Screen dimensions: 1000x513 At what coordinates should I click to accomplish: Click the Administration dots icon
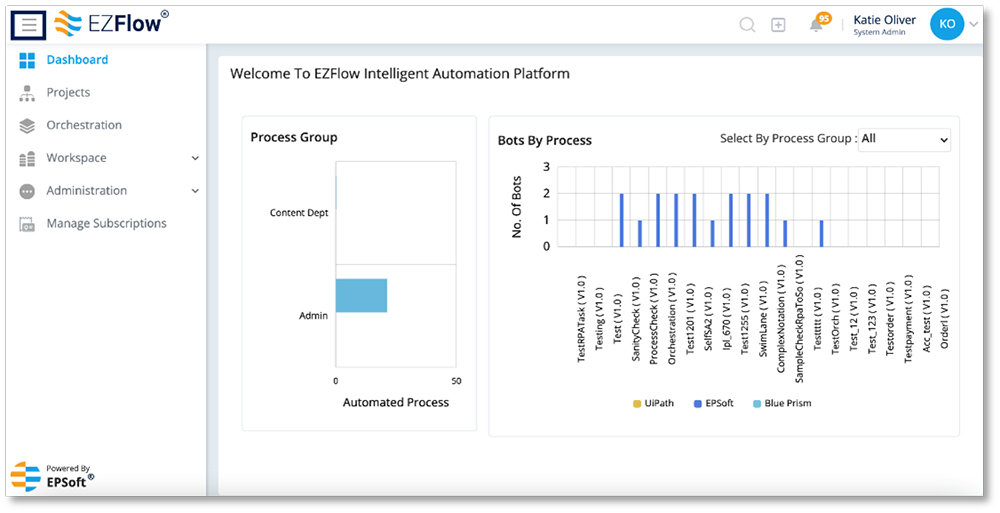27,191
